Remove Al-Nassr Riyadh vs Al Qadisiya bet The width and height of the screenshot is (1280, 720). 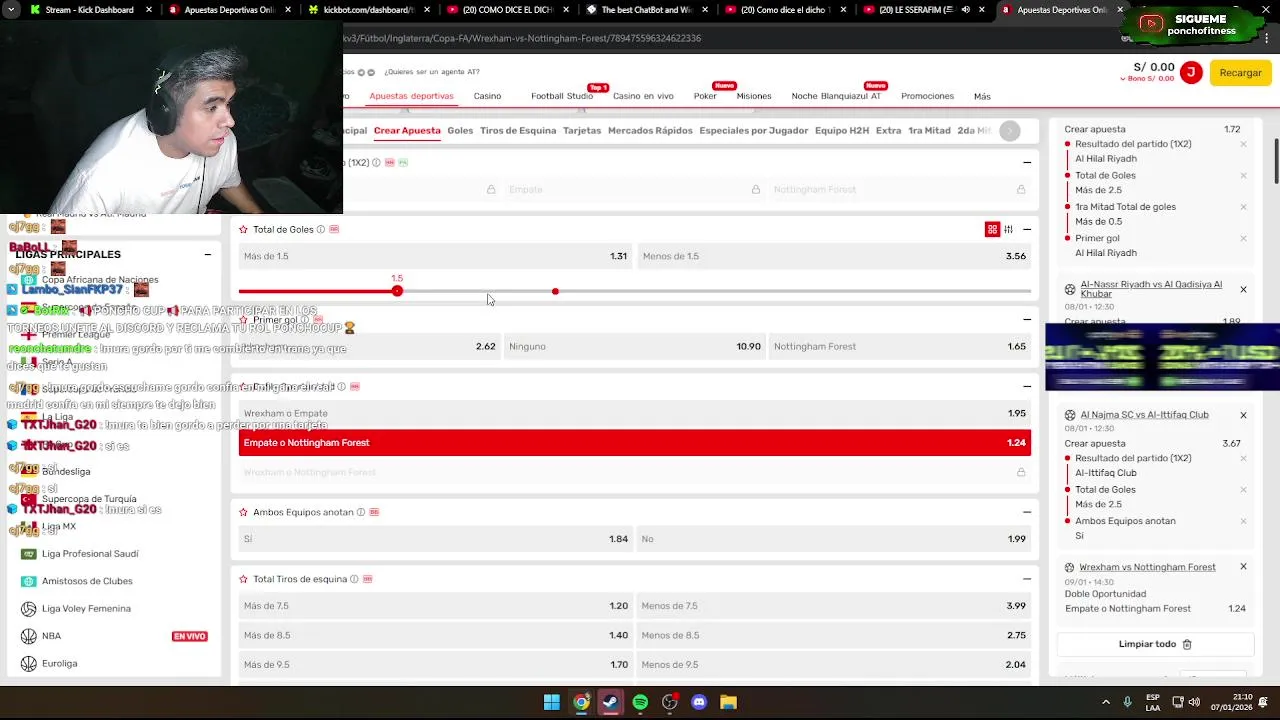coord(1243,289)
